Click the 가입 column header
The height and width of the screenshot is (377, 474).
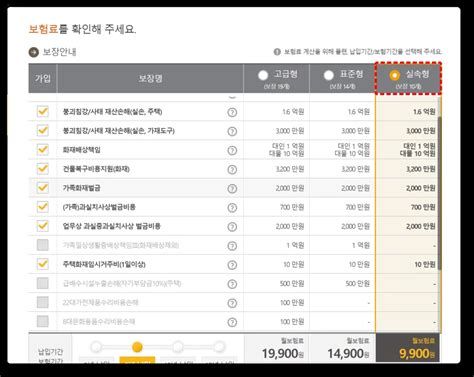(x=43, y=78)
